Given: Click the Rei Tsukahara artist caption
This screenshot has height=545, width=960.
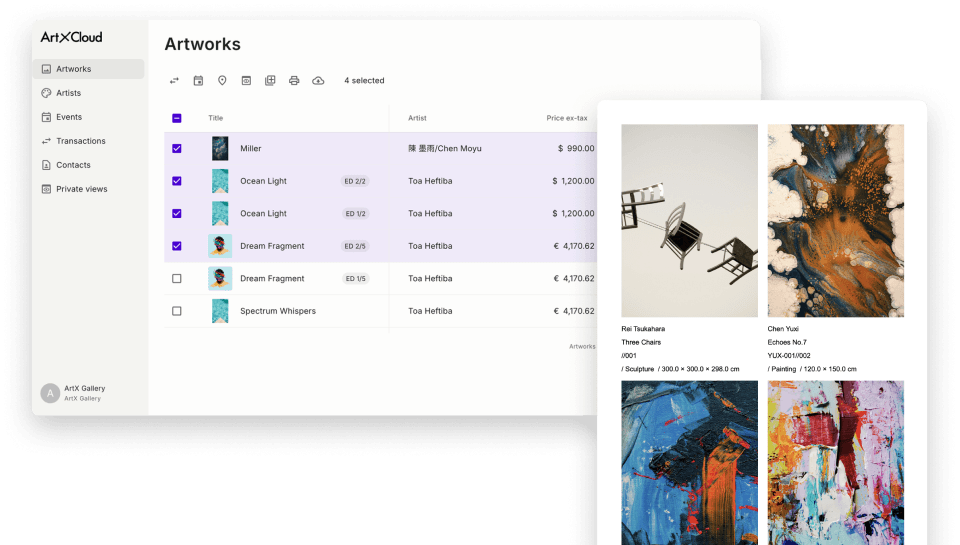Looking at the screenshot, I should (643, 329).
